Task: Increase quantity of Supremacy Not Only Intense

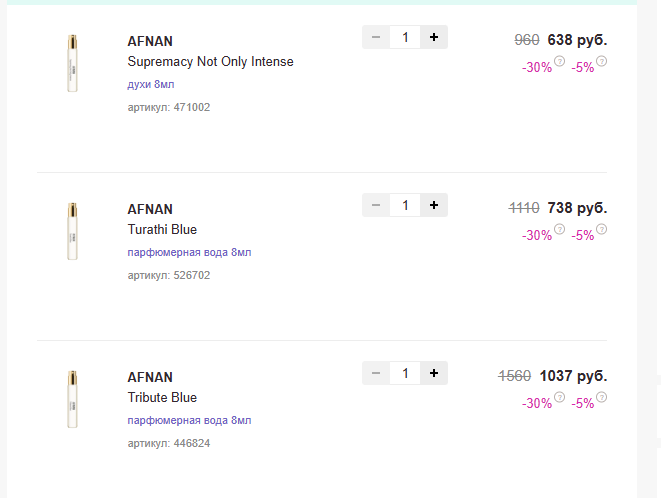Action: click(434, 37)
